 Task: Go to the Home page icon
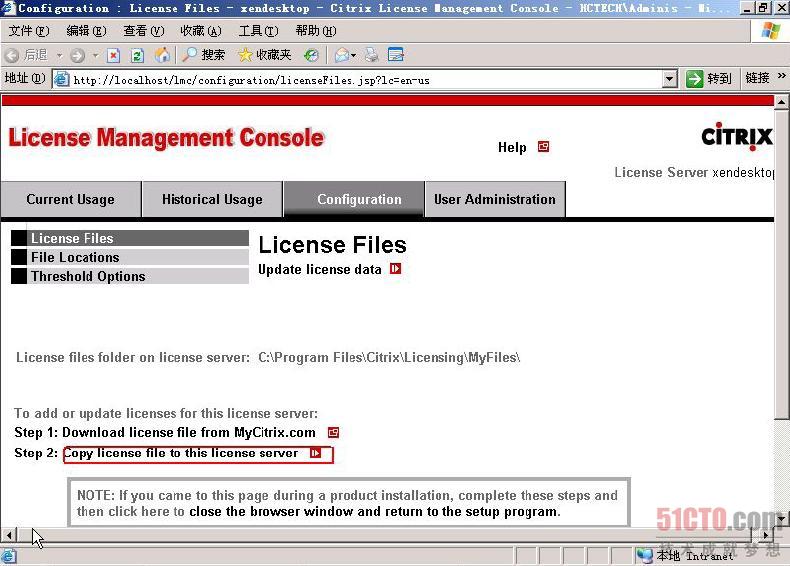tap(162, 55)
